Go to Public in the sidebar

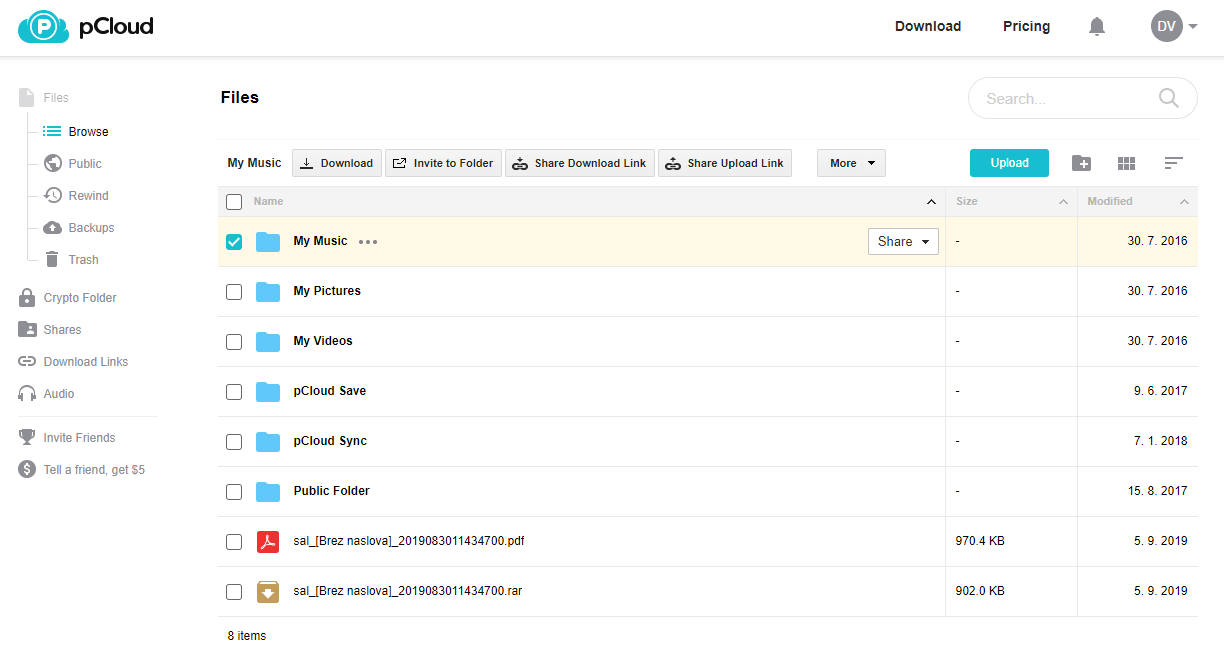(85, 164)
